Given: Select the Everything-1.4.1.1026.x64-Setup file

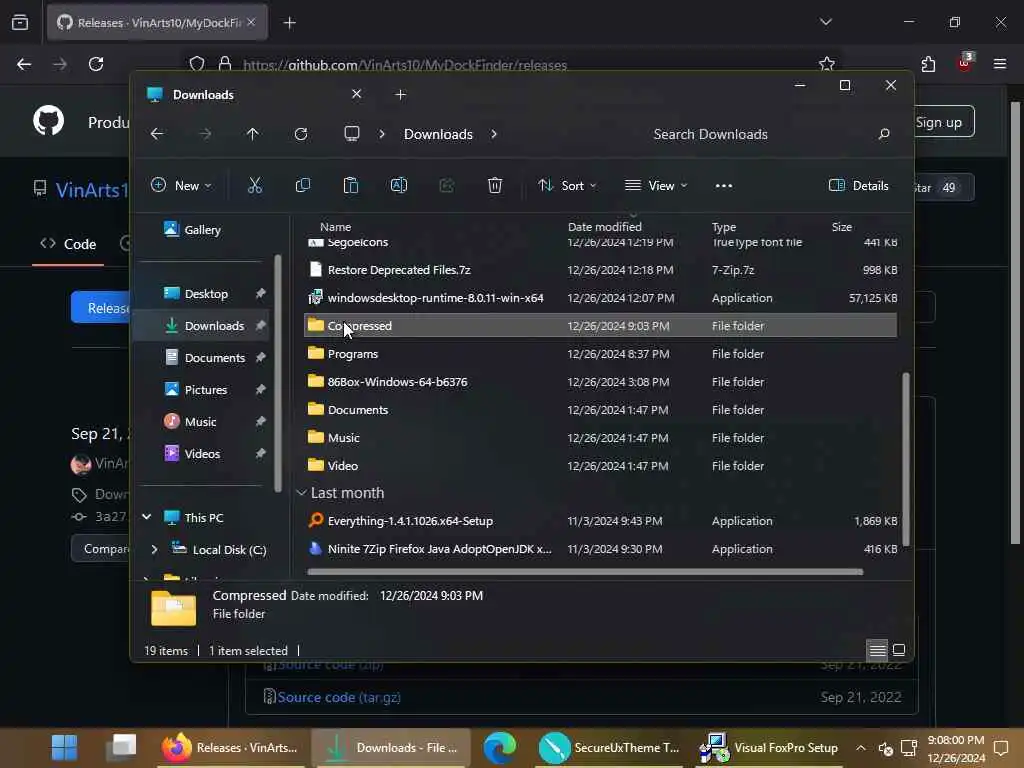Looking at the screenshot, I should click(x=601, y=520).
